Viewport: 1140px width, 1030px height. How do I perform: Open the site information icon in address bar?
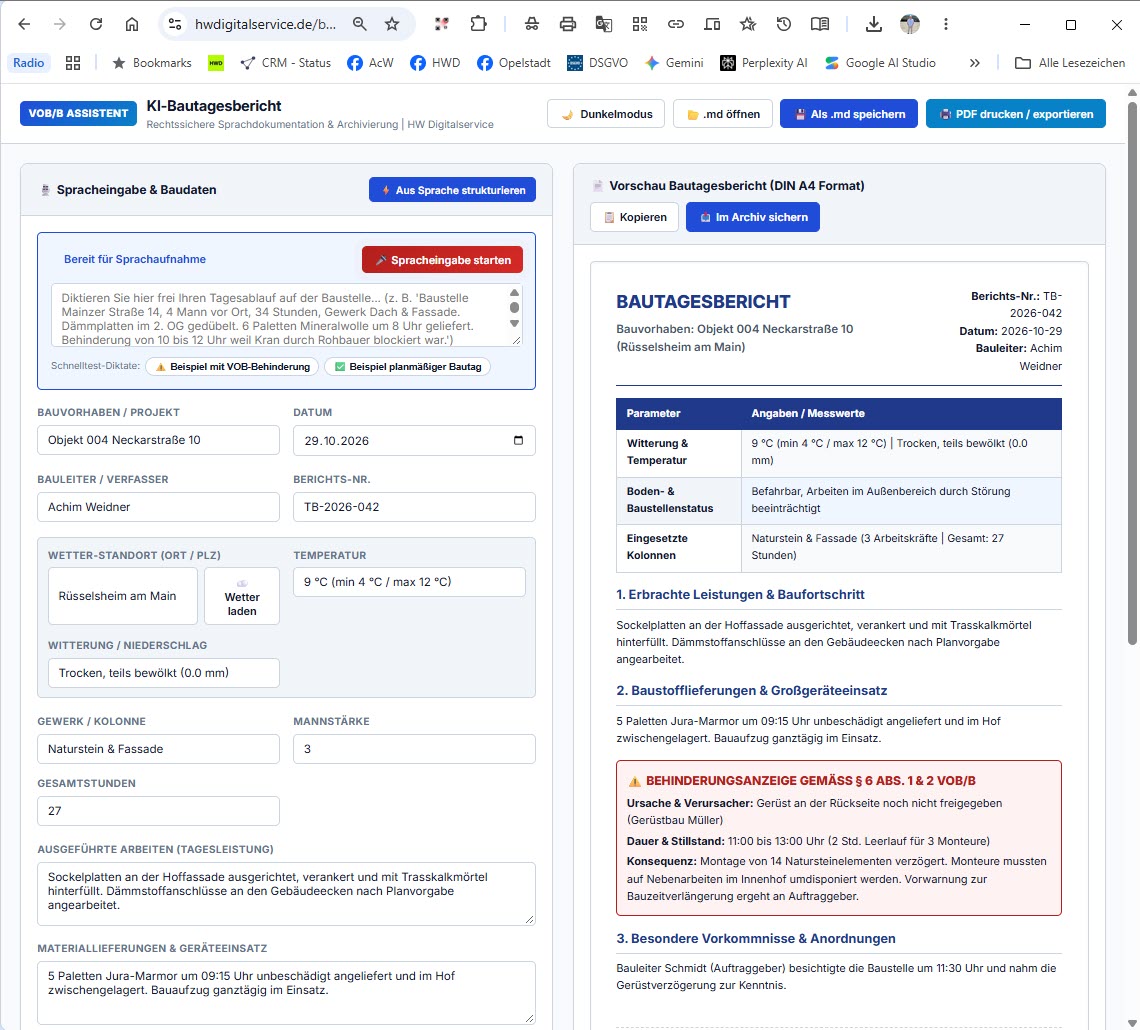click(x=174, y=24)
